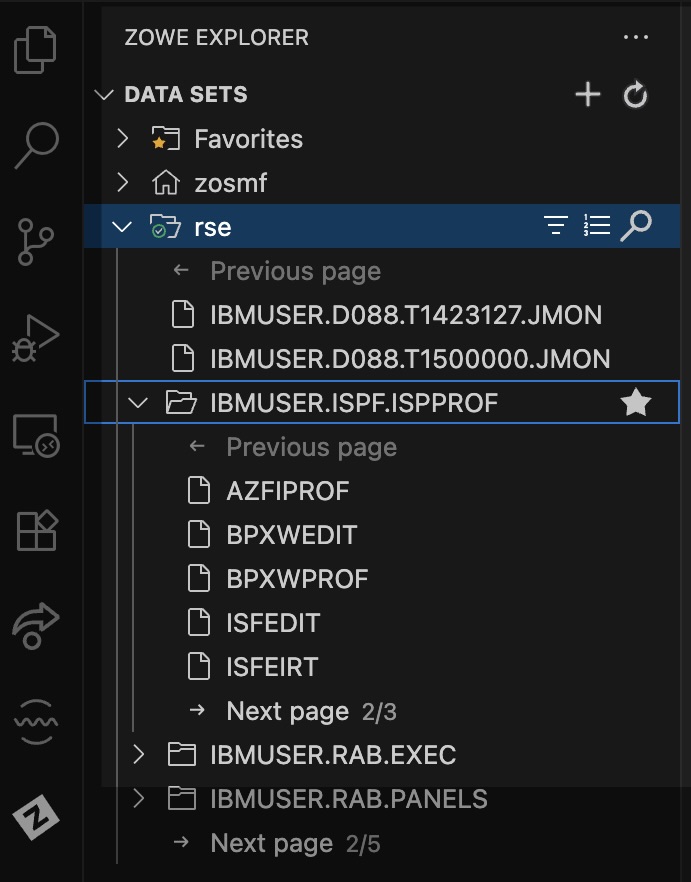Image resolution: width=691 pixels, height=882 pixels.
Task: Click the plus icon to add a profile
Action: 588,95
